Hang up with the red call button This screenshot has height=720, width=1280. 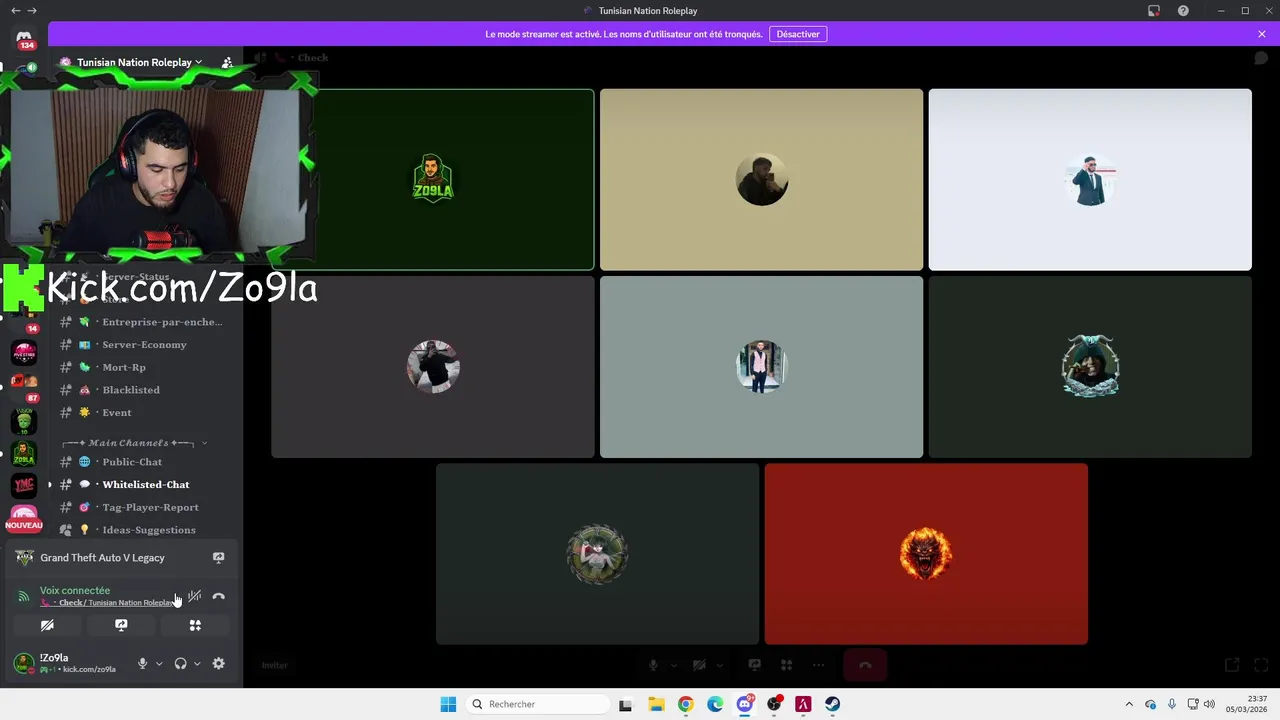pos(865,665)
